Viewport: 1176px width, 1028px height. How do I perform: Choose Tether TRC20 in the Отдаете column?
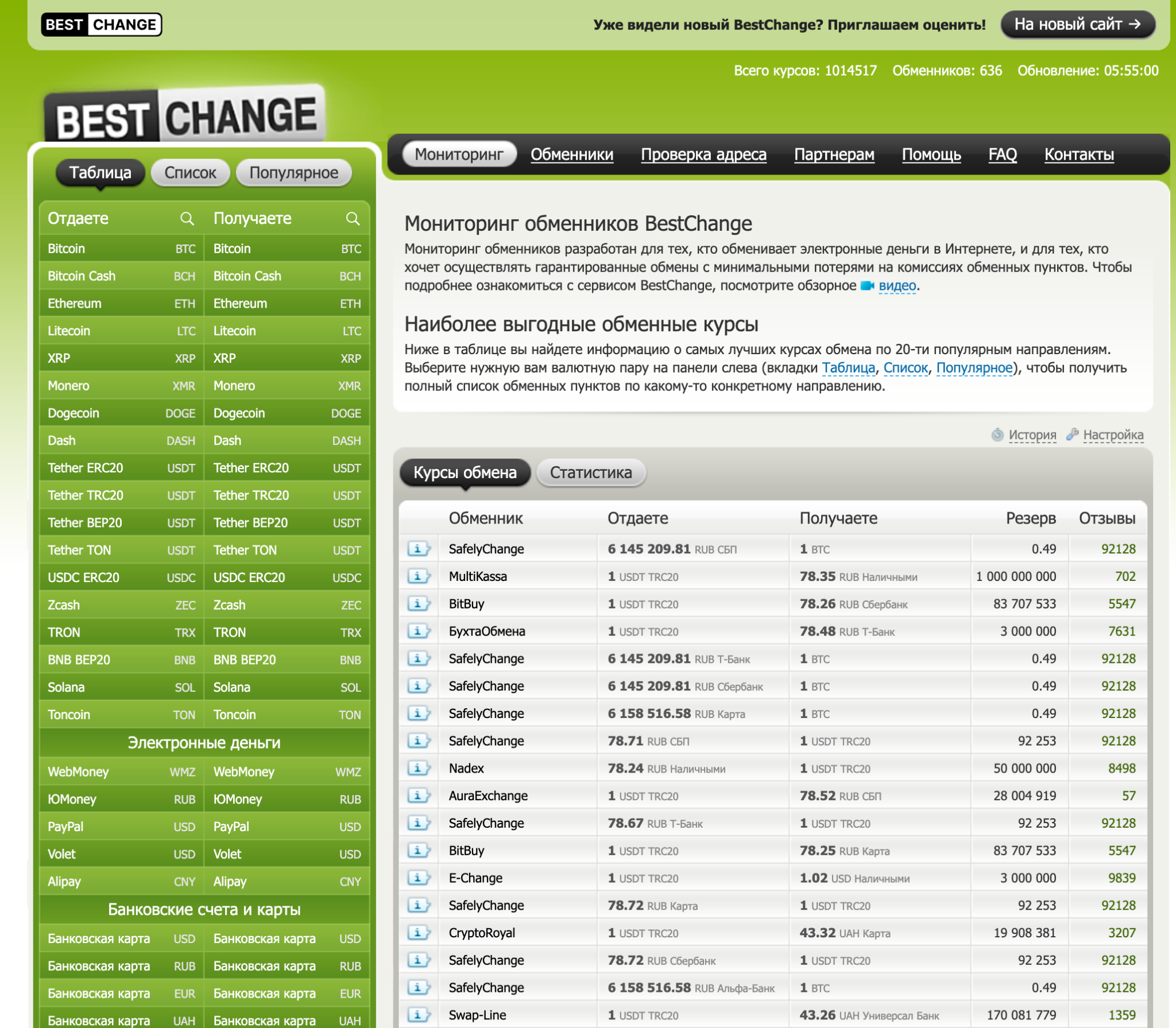[x=122, y=495]
